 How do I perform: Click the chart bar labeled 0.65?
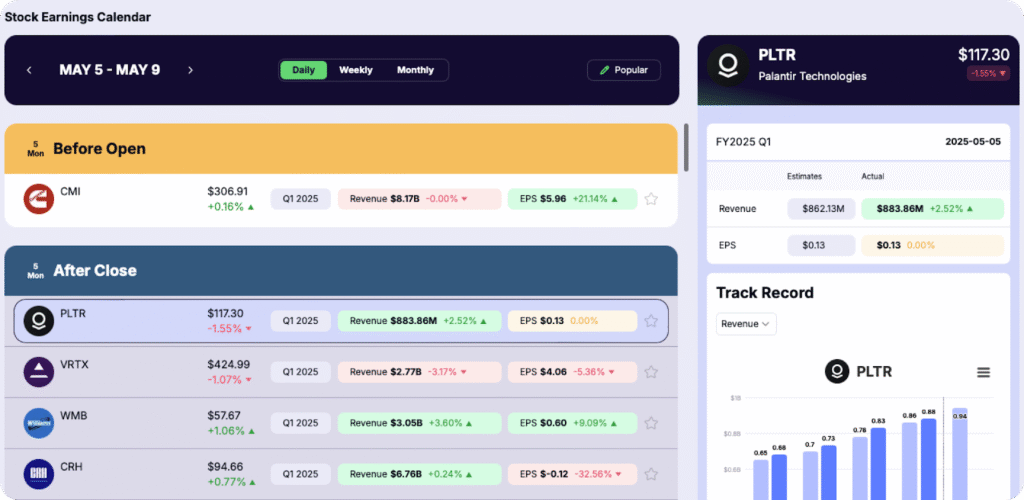tap(761, 480)
